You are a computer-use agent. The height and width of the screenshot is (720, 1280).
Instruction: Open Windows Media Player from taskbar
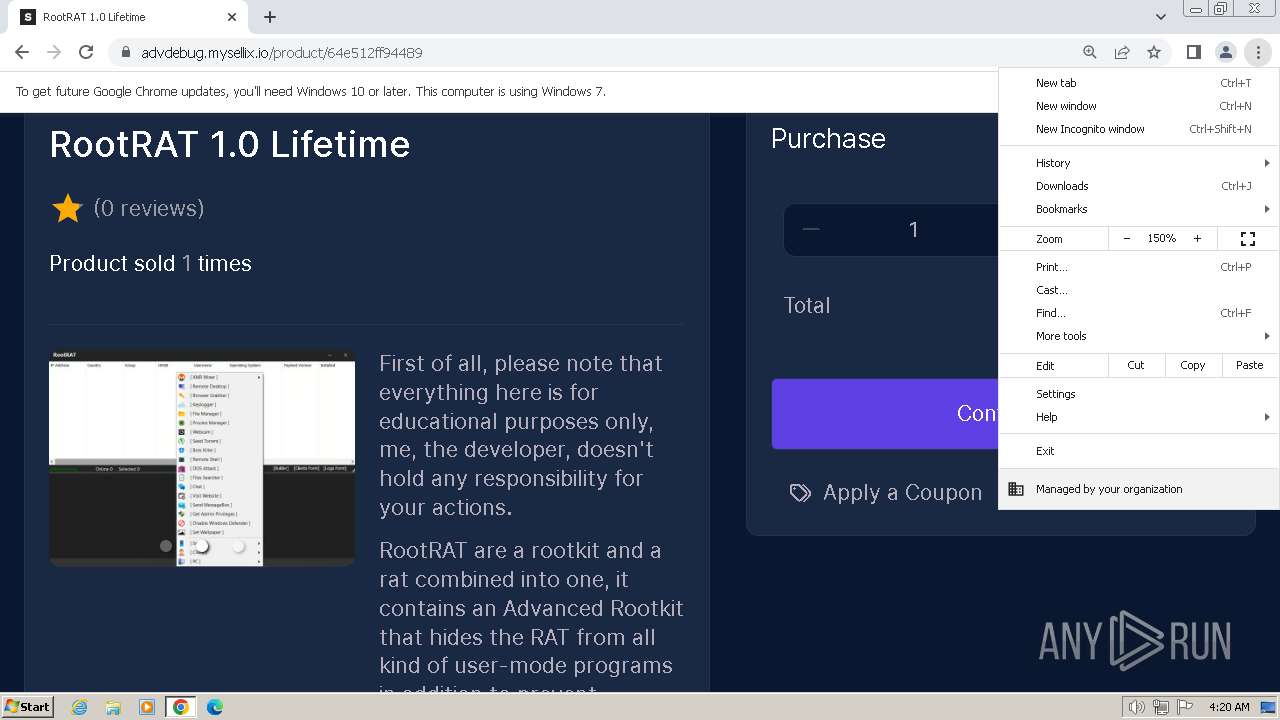point(147,707)
